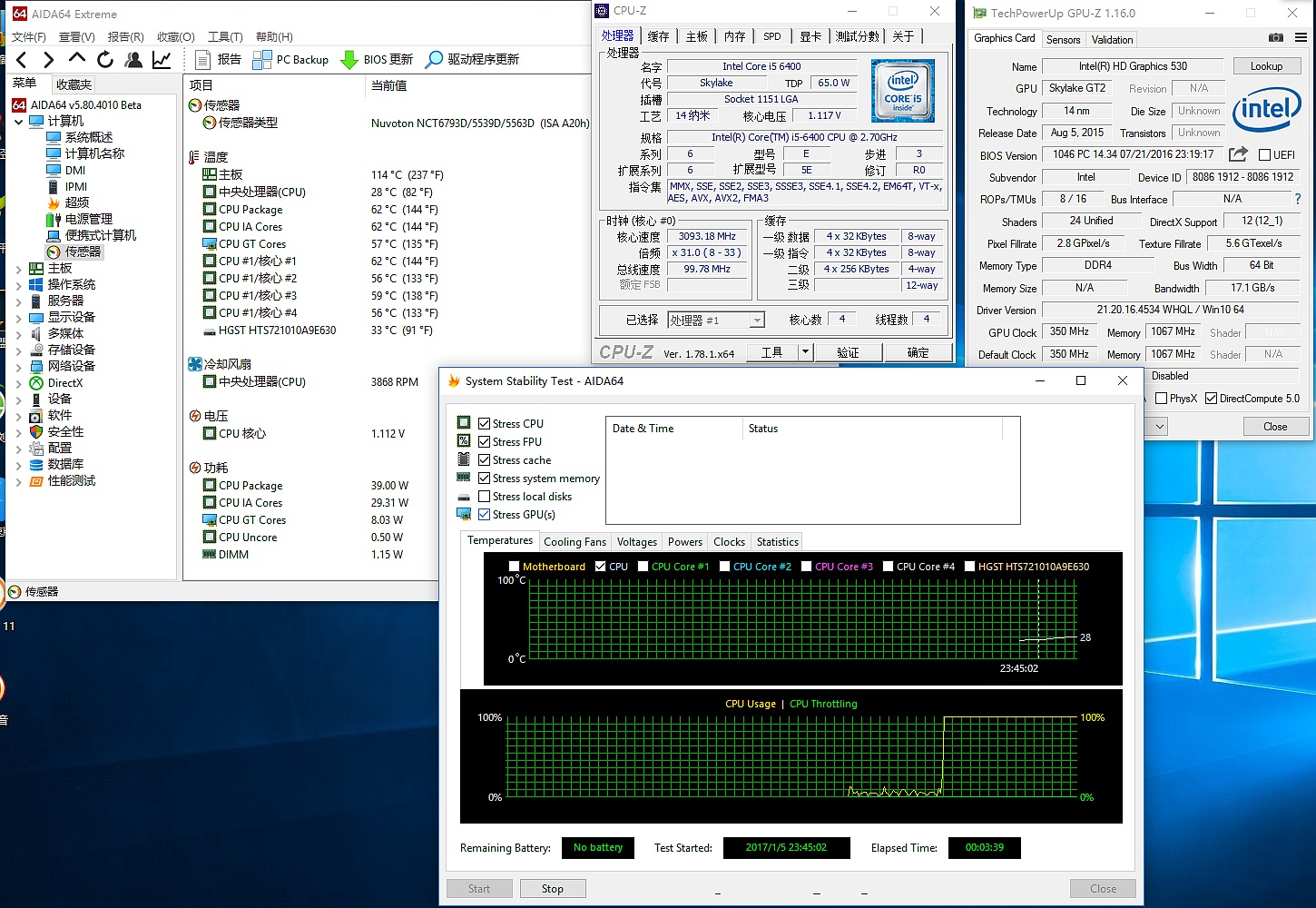The height and width of the screenshot is (908, 1316).
Task: Click the user profile icon in AIDA64 toolbar
Action: click(x=133, y=60)
